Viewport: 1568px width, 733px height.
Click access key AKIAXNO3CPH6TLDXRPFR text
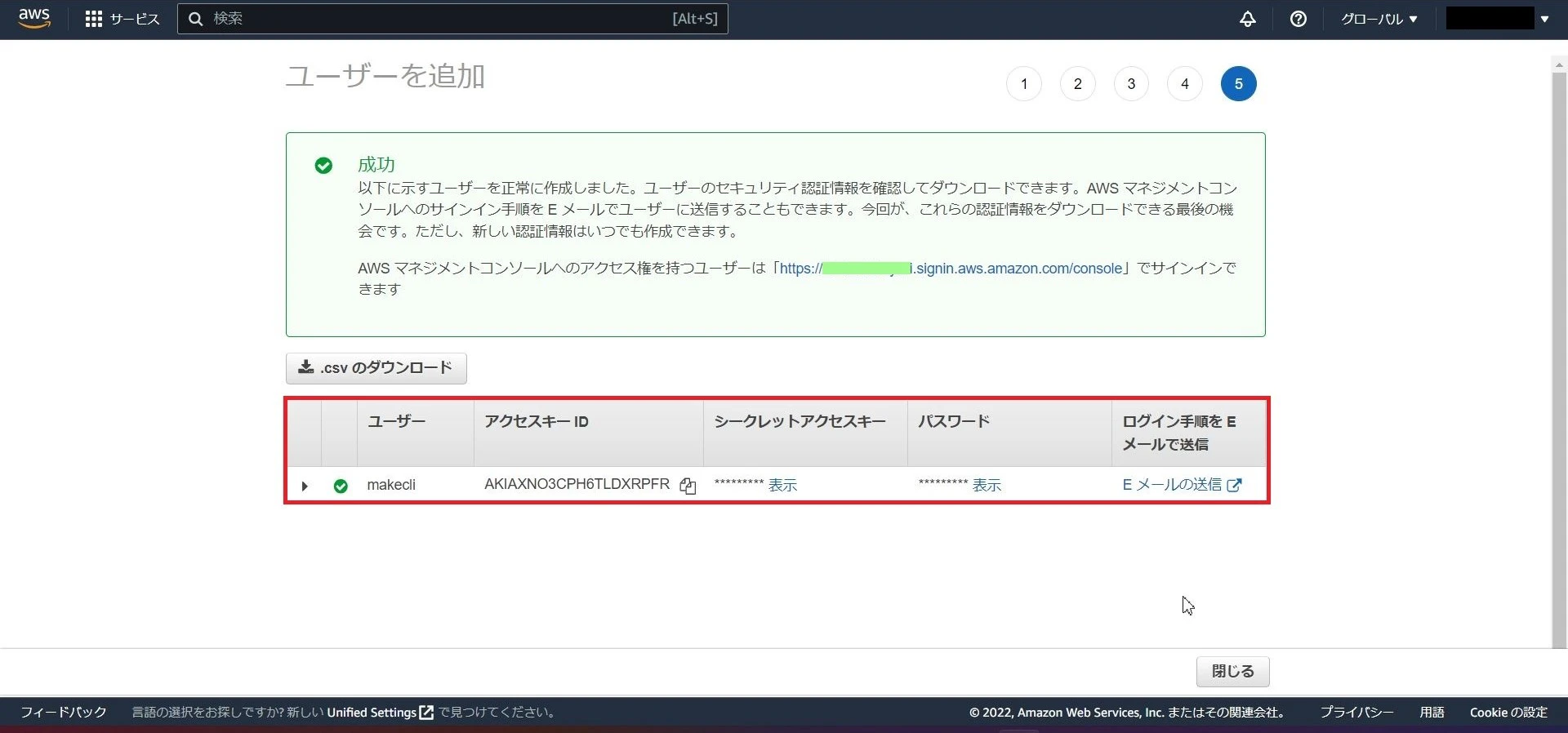pyautogui.click(x=577, y=484)
